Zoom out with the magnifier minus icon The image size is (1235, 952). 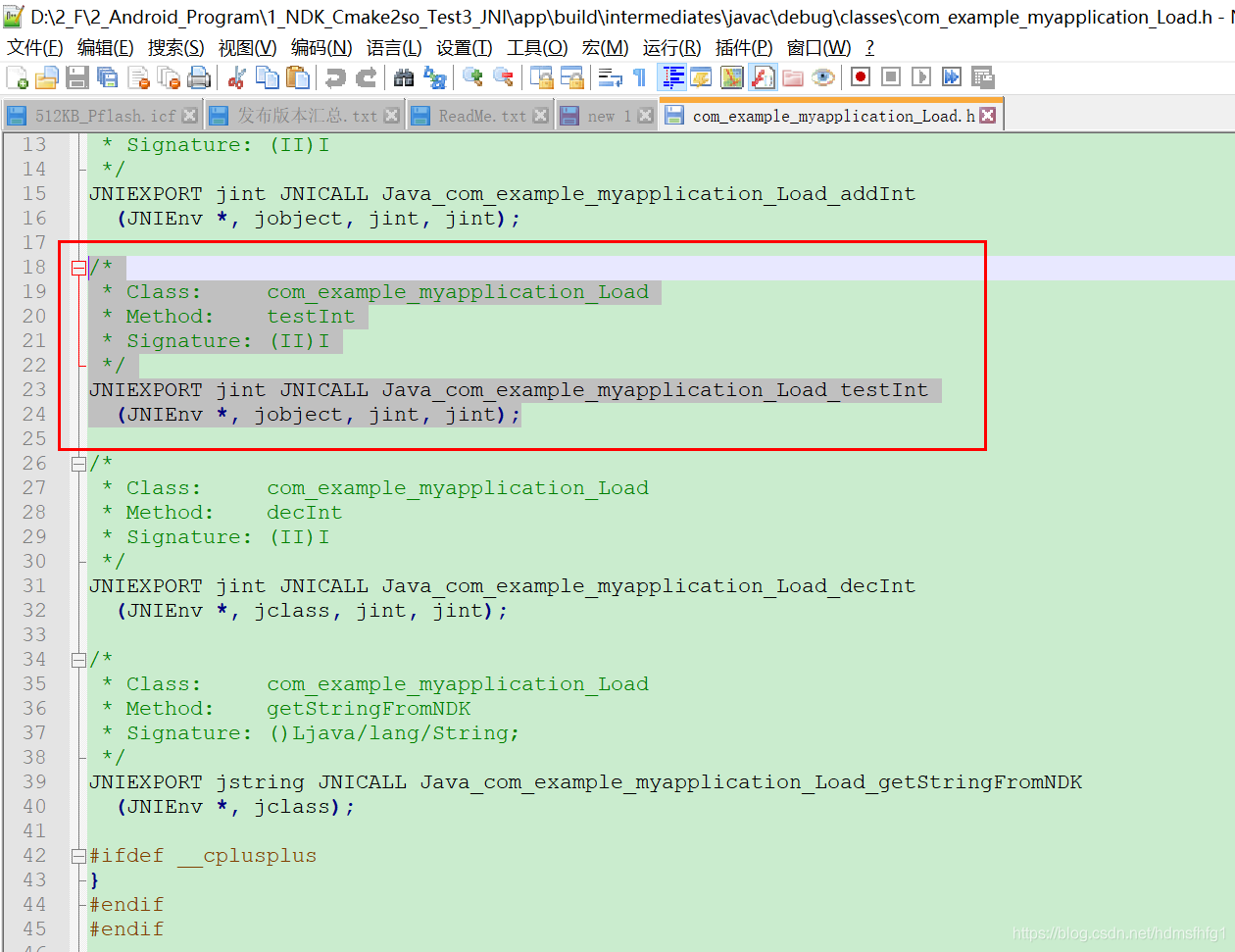pyautogui.click(x=503, y=77)
